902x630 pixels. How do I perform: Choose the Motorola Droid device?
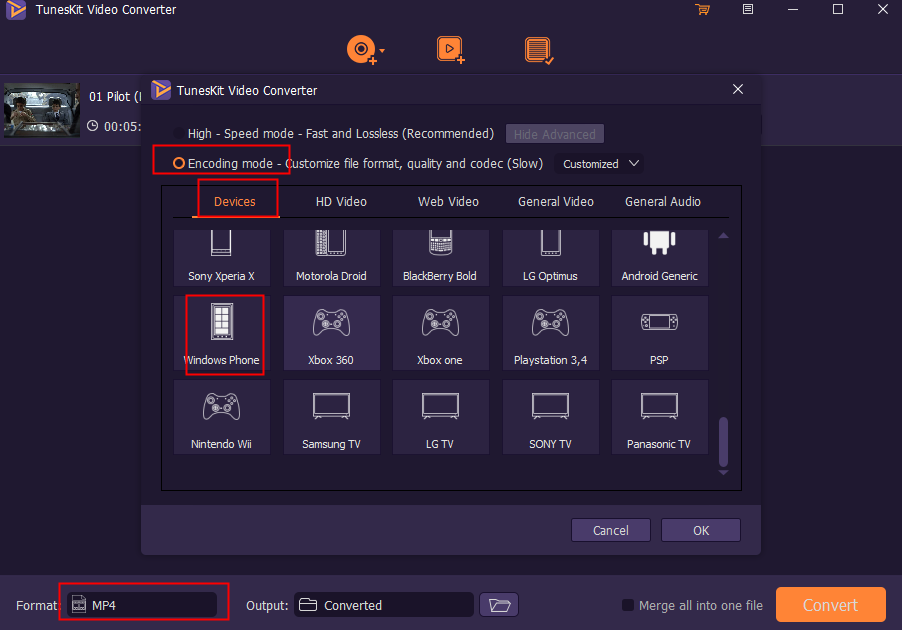pyautogui.click(x=331, y=258)
